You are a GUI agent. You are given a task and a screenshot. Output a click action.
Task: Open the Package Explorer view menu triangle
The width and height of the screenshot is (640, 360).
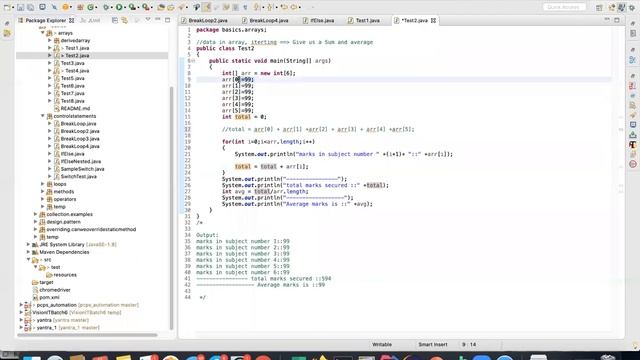[x=148, y=20]
